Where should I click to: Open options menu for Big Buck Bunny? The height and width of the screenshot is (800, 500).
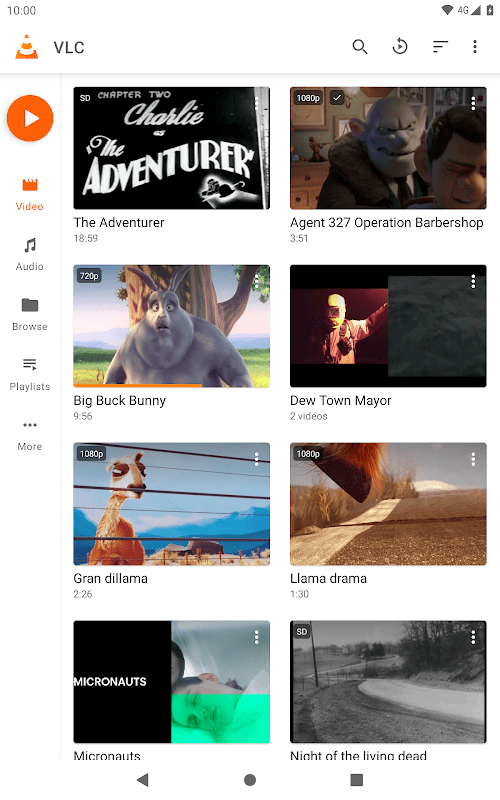(x=257, y=281)
